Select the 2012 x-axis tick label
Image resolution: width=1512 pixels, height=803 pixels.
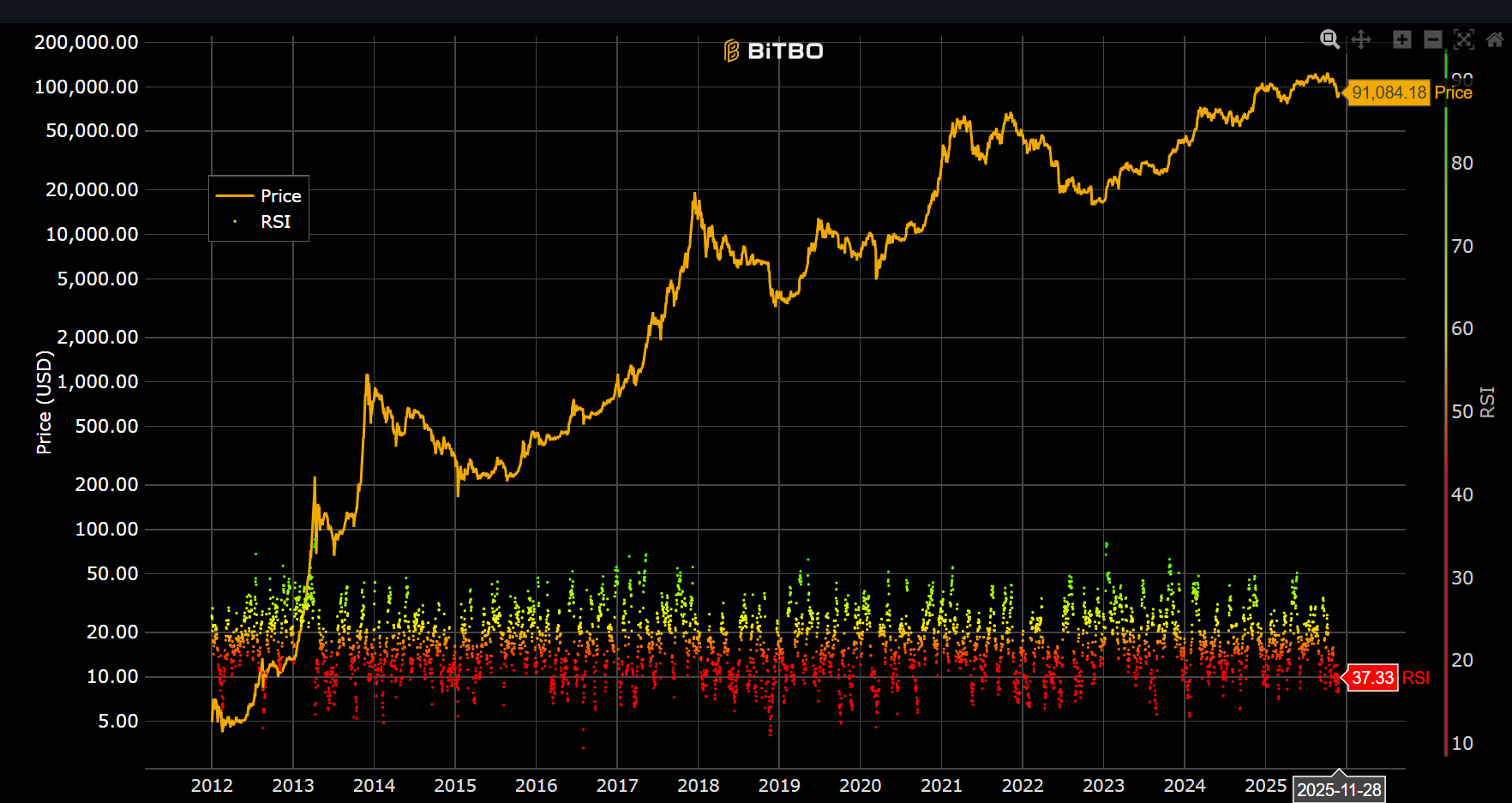(212, 786)
